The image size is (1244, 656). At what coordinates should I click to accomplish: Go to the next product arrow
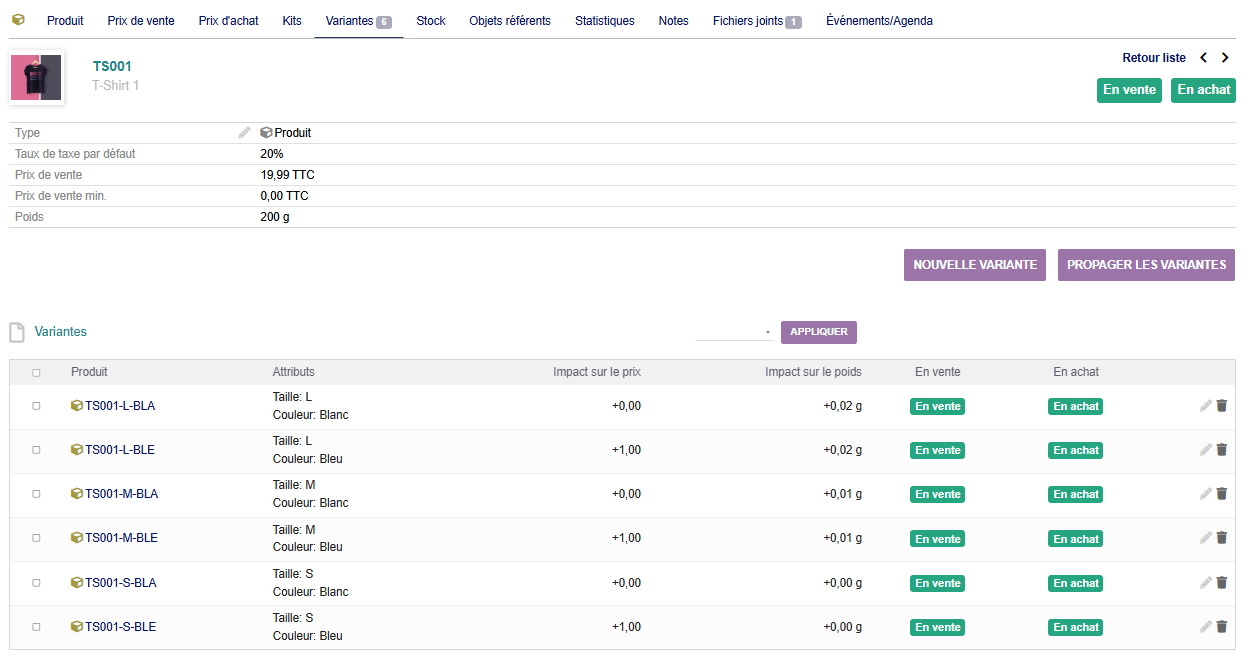coord(1225,58)
